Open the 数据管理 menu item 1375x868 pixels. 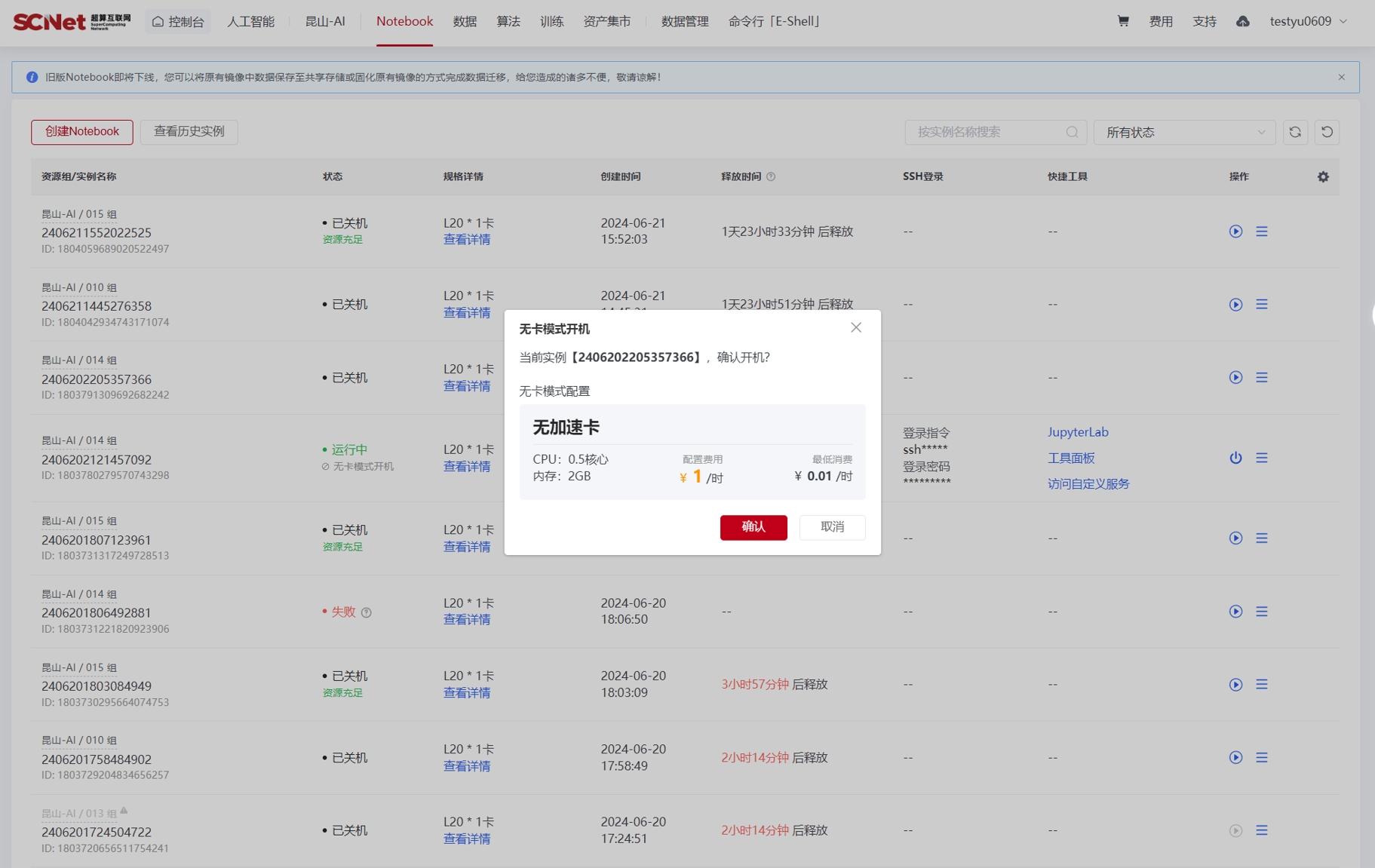coord(684,21)
